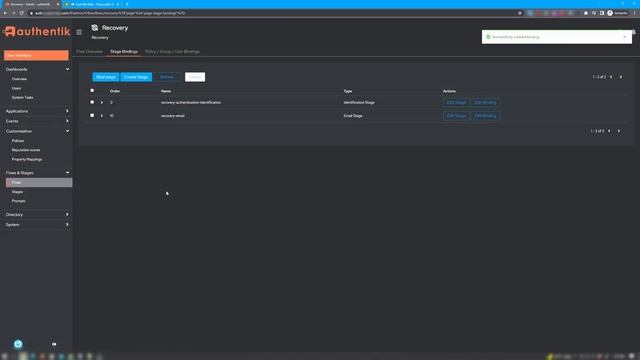The height and width of the screenshot is (360, 640).
Task: Go to next page in top pagination
Action: click(621, 77)
